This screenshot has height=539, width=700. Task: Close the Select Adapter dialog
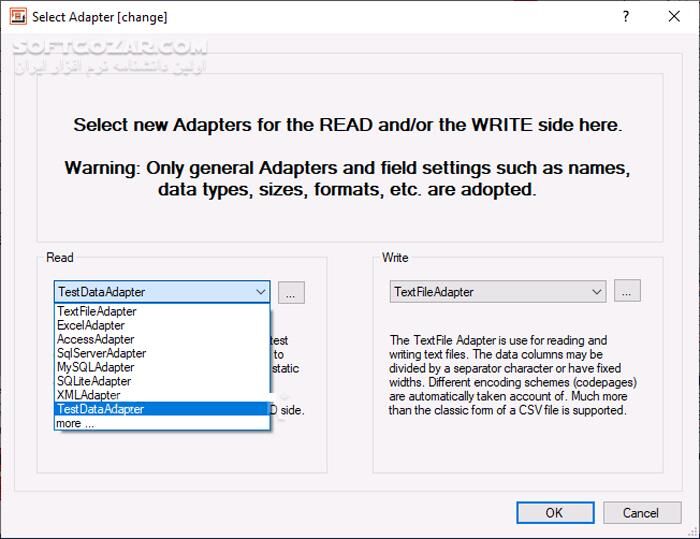pos(674,16)
